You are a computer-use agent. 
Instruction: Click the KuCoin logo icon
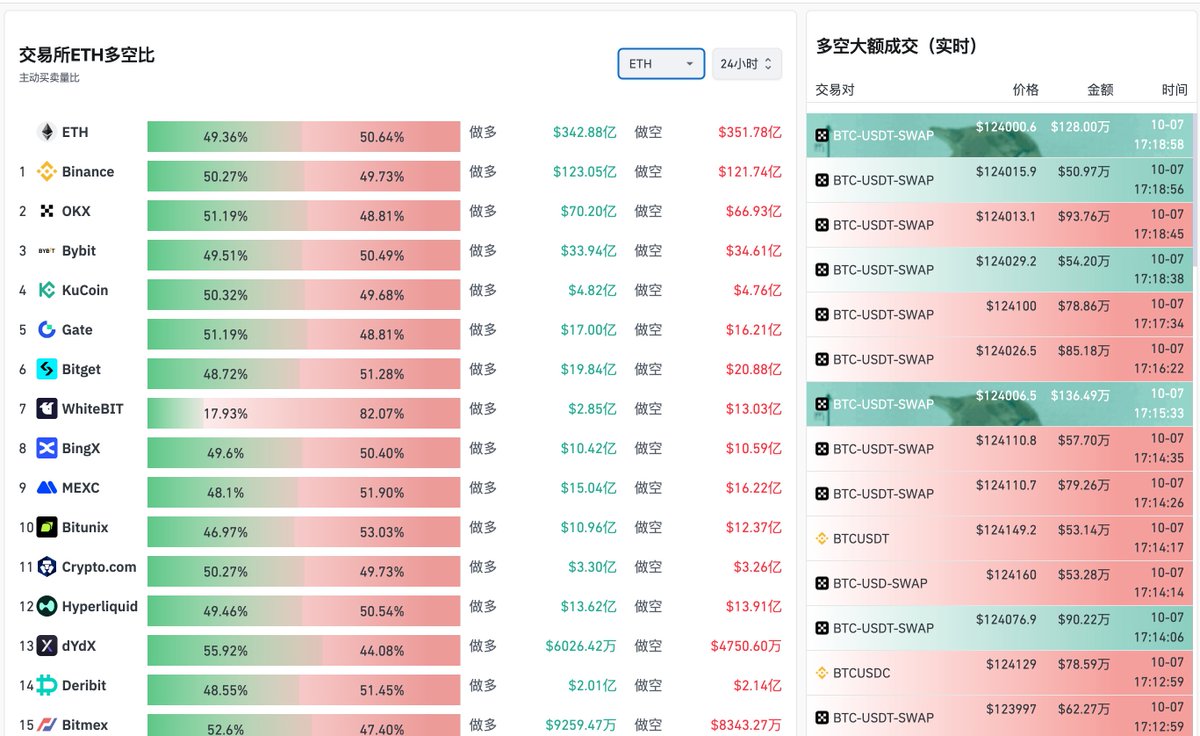47,290
